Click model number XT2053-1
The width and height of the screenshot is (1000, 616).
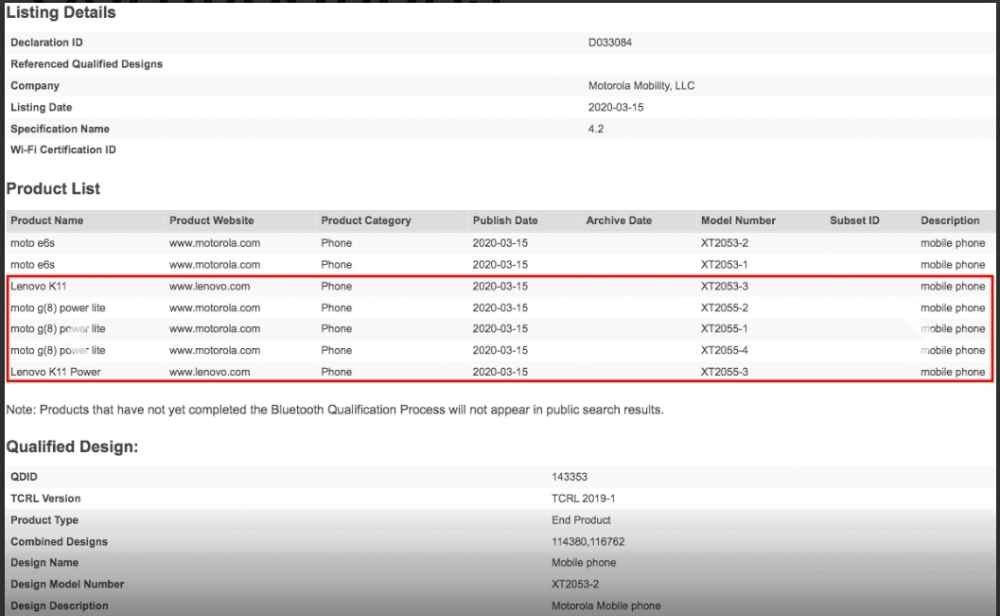pyautogui.click(x=724, y=265)
